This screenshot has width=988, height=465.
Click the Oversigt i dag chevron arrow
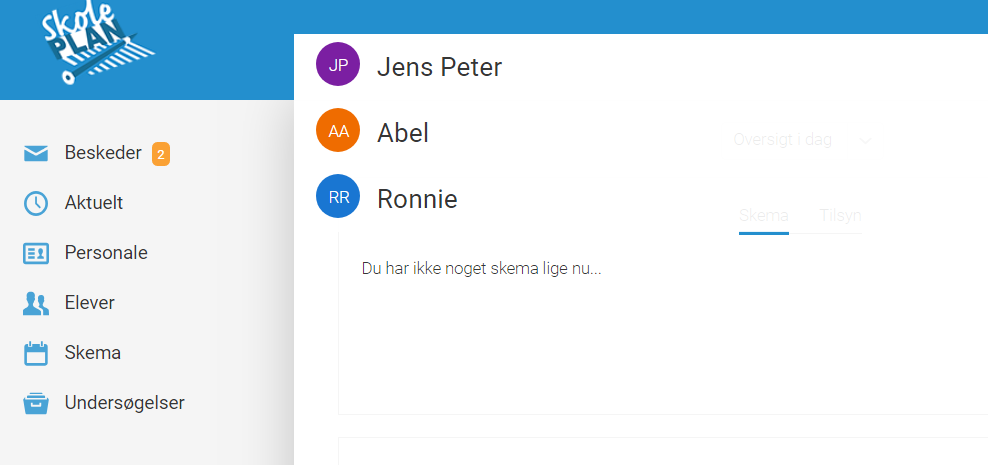pyautogui.click(x=865, y=140)
